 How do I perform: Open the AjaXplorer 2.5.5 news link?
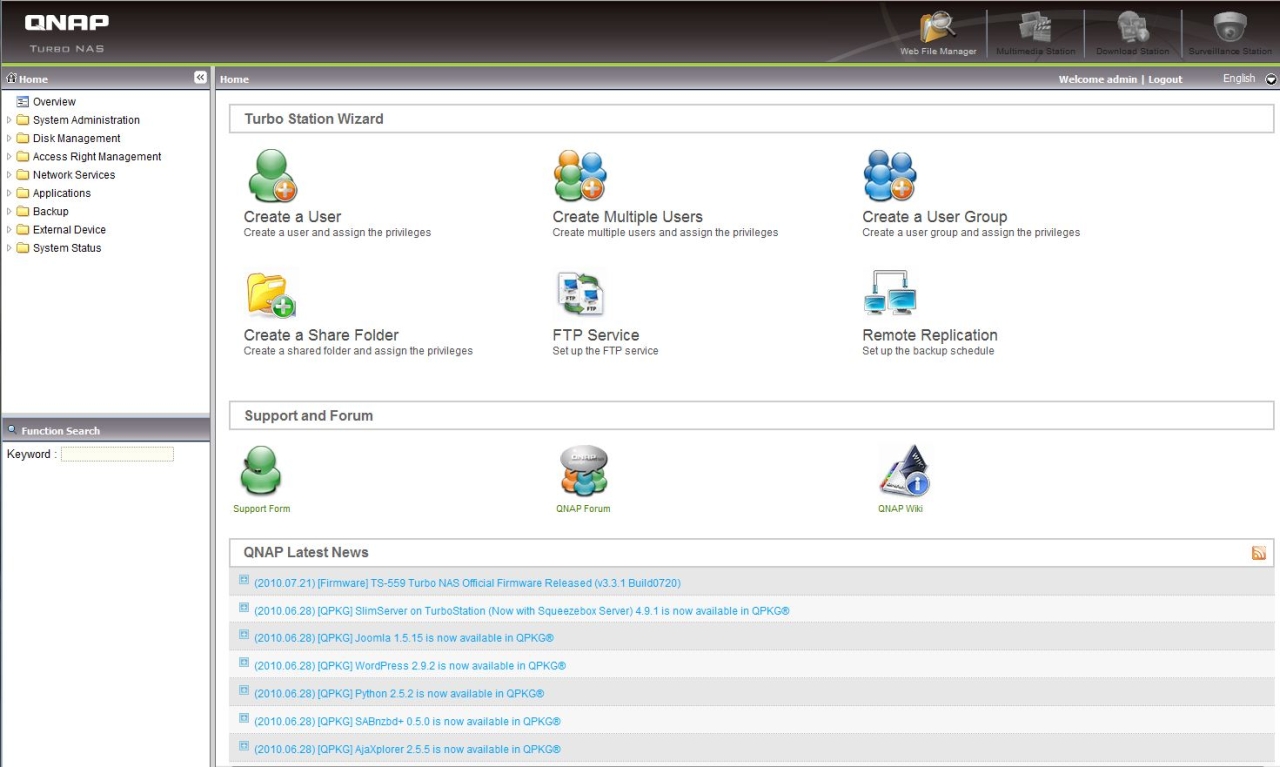point(407,749)
